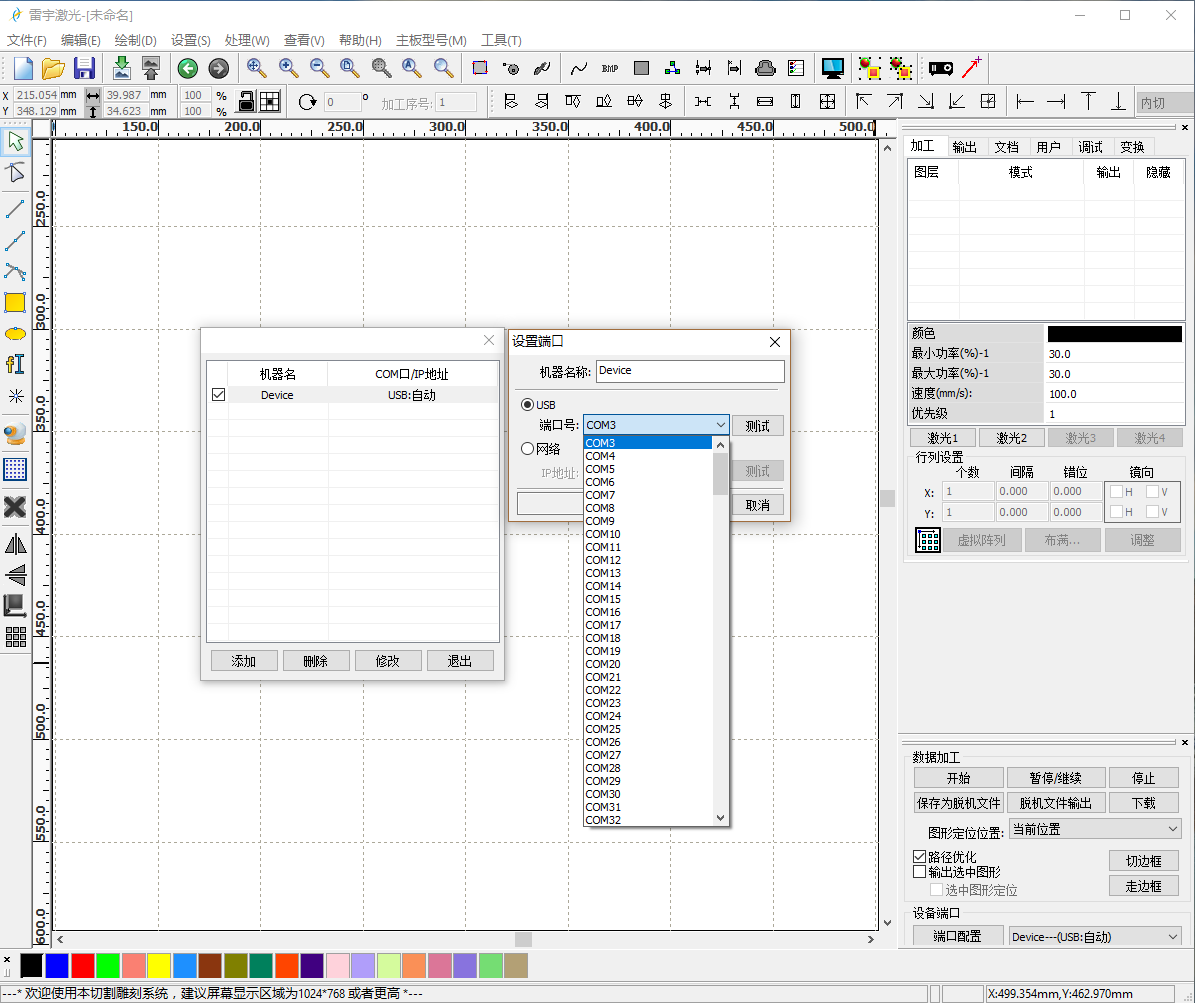This screenshot has width=1195, height=1003.
Task: Select the text tool
Action: (15, 364)
